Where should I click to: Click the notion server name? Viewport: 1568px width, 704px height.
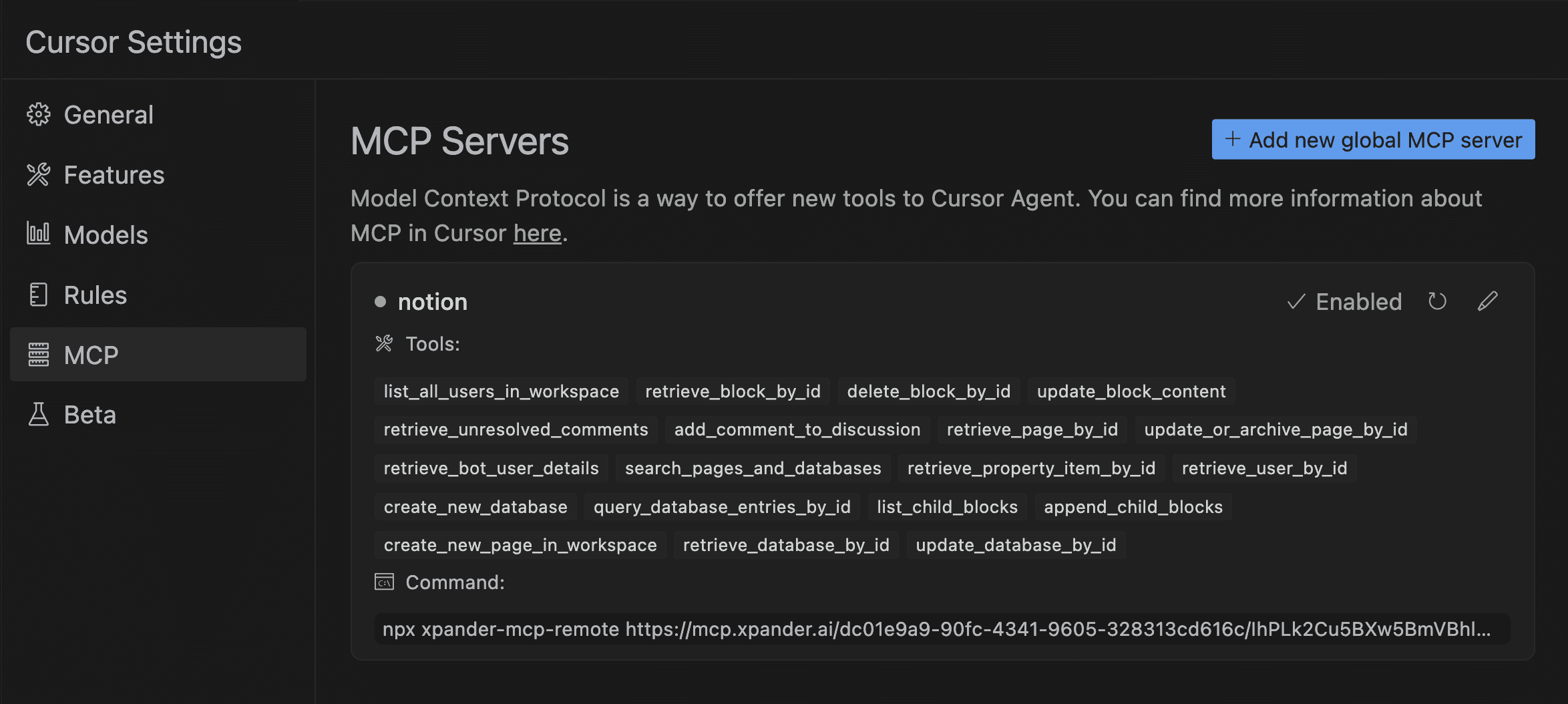(x=433, y=302)
